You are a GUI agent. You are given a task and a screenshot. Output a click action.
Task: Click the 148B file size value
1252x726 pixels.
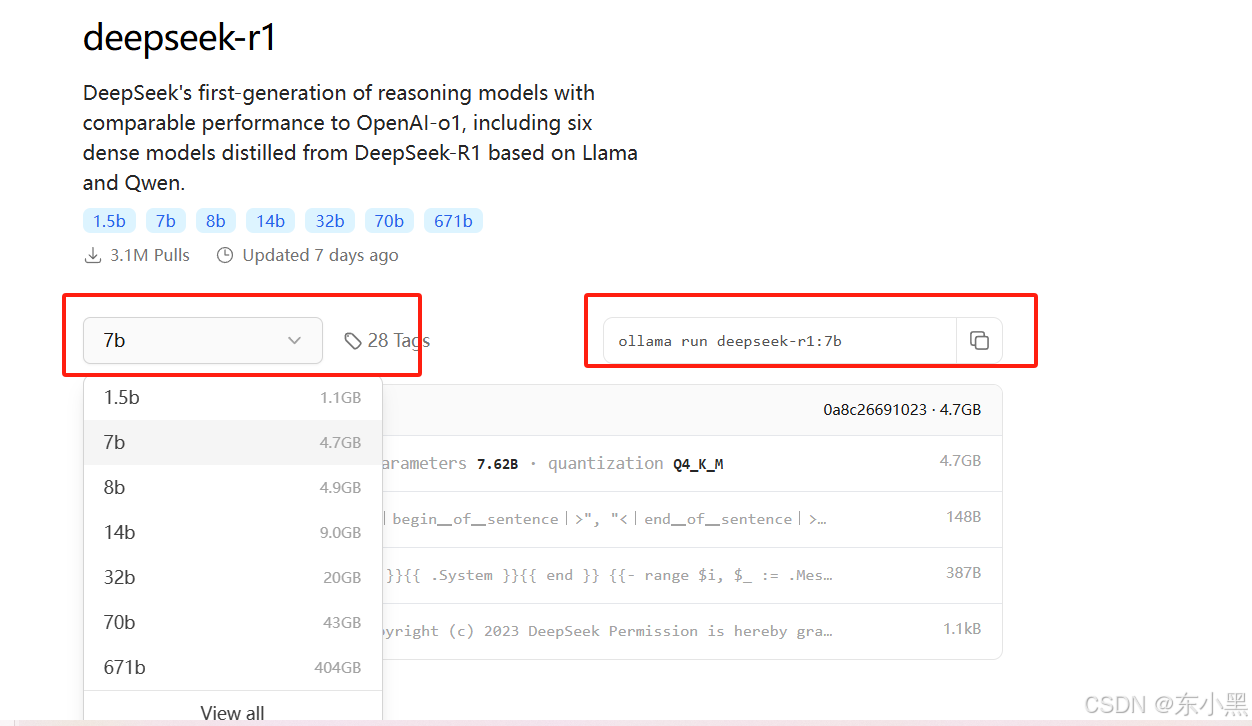pos(963,517)
